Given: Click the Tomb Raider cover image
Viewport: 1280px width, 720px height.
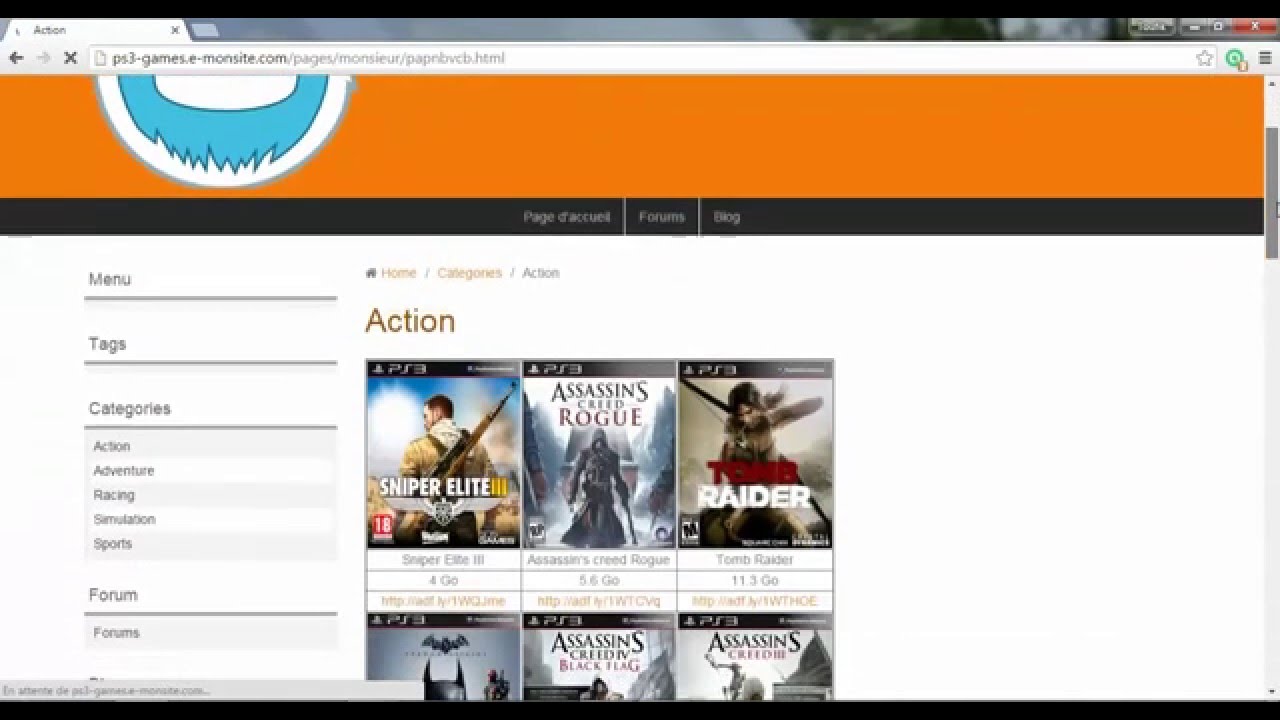Looking at the screenshot, I should click(755, 455).
